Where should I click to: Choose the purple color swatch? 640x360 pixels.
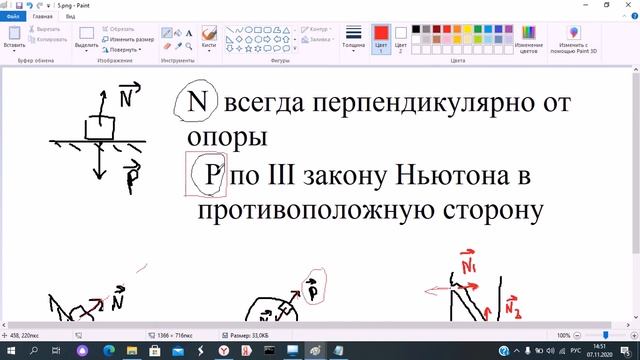coord(509,29)
